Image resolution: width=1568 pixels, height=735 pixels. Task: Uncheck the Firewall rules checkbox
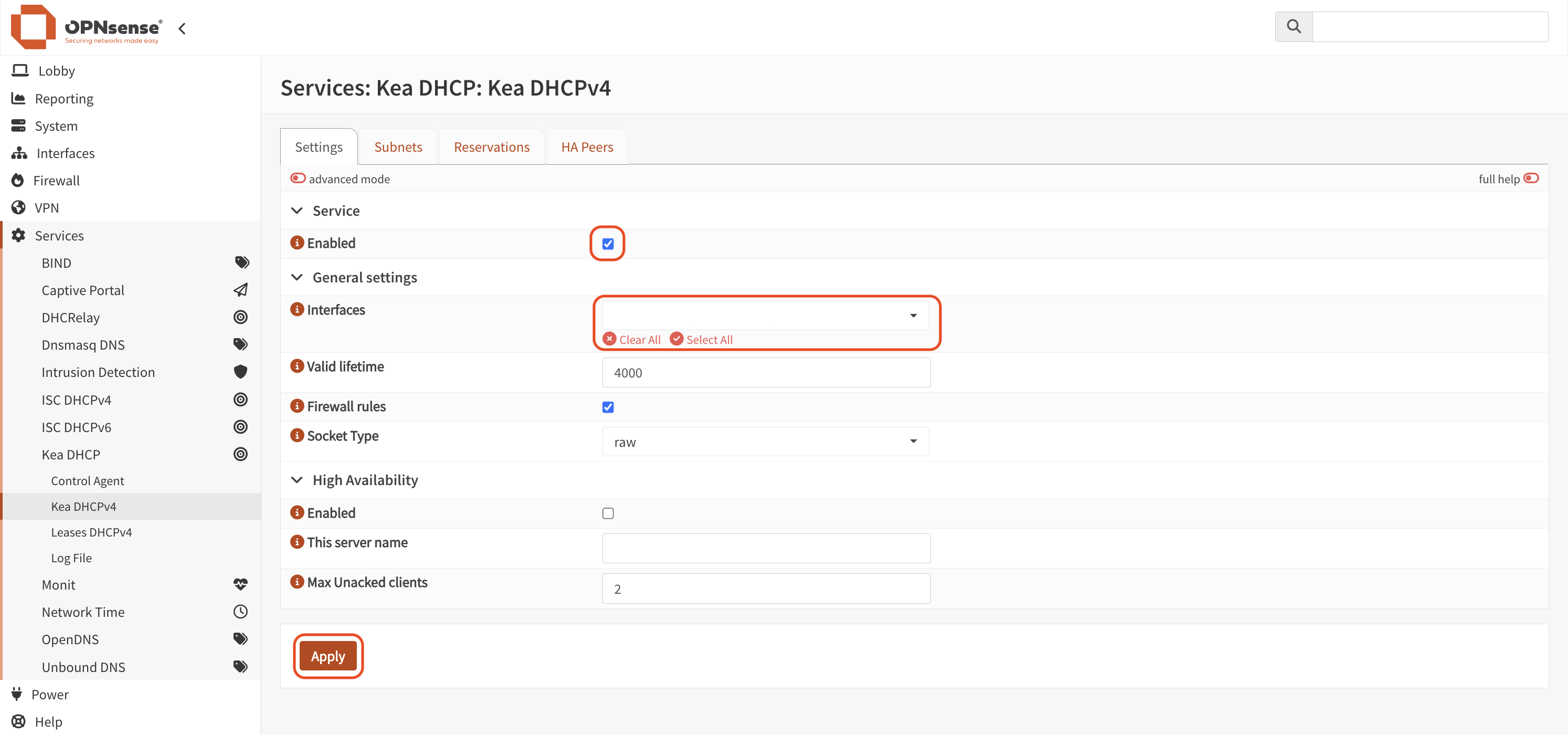[608, 407]
